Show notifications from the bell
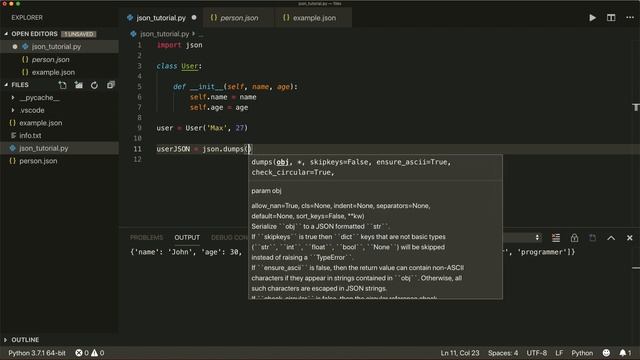Image resolution: width=640 pixels, height=360 pixels. [x=625, y=353]
